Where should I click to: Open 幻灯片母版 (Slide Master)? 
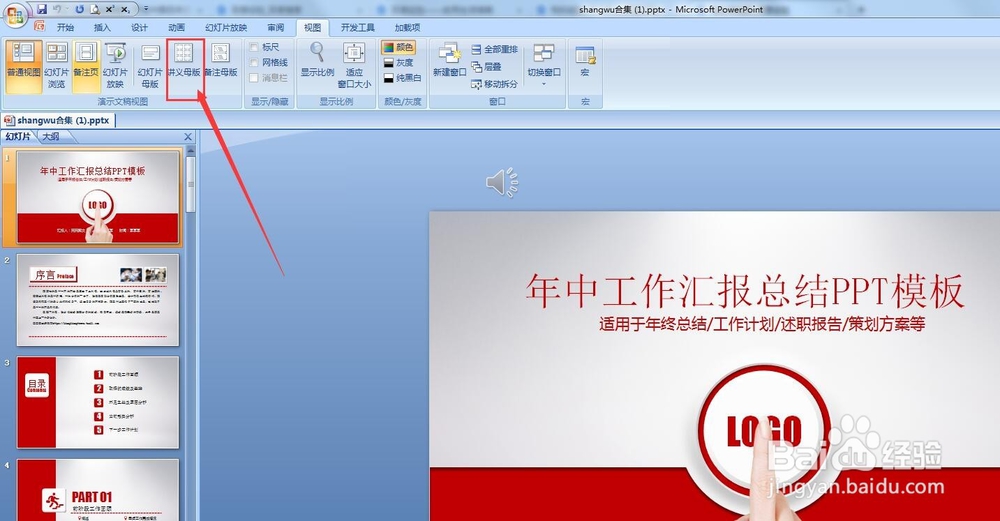coord(151,66)
